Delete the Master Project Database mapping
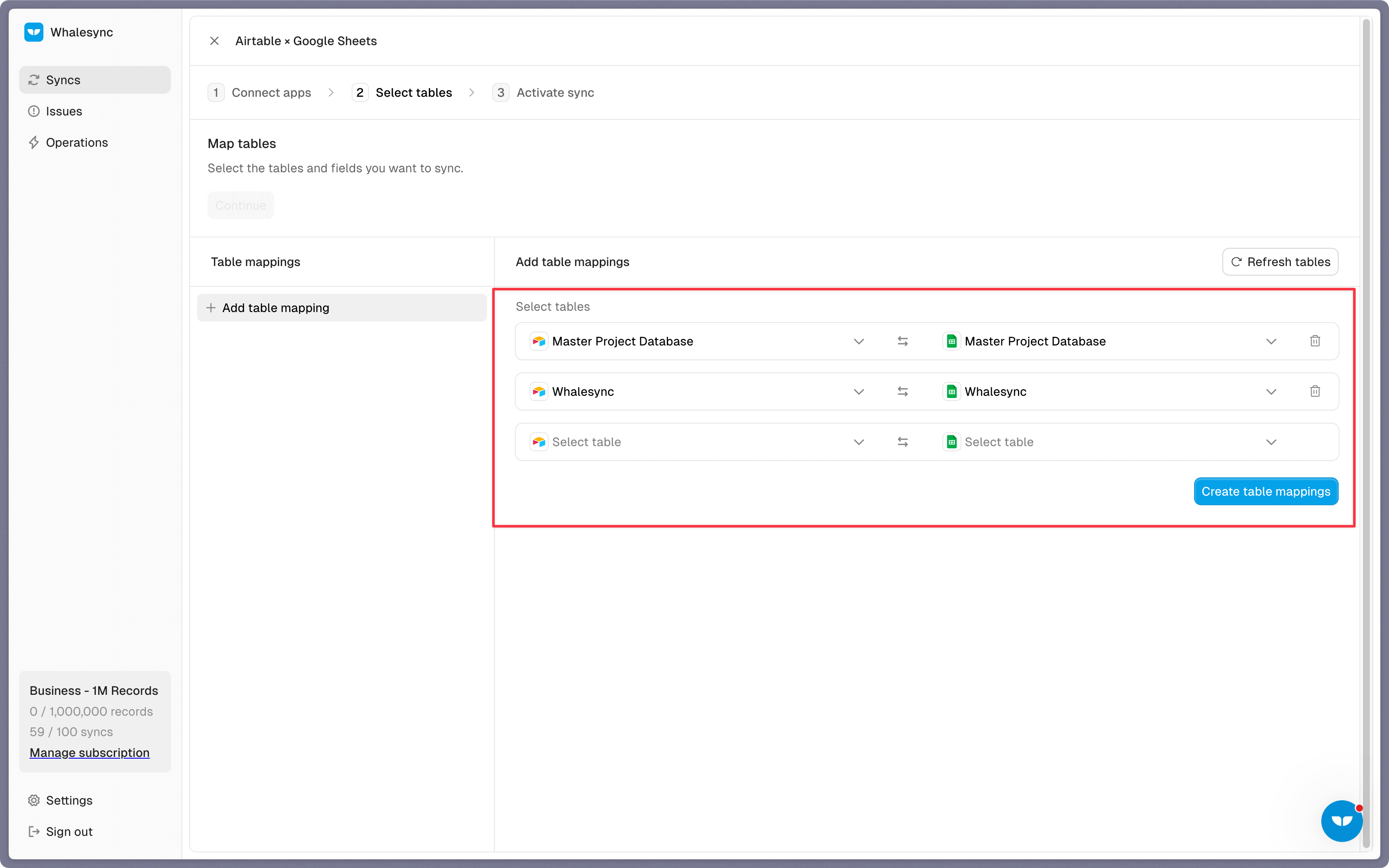 1315,341
